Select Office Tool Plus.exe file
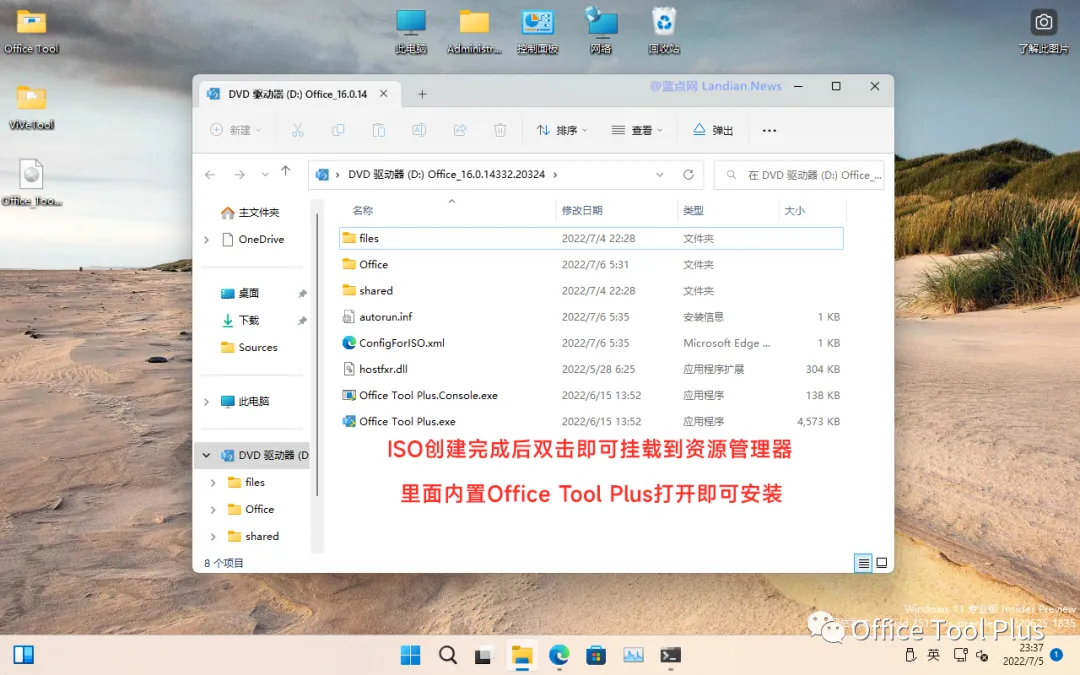Viewport: 1080px width, 675px height. pos(591,422)
